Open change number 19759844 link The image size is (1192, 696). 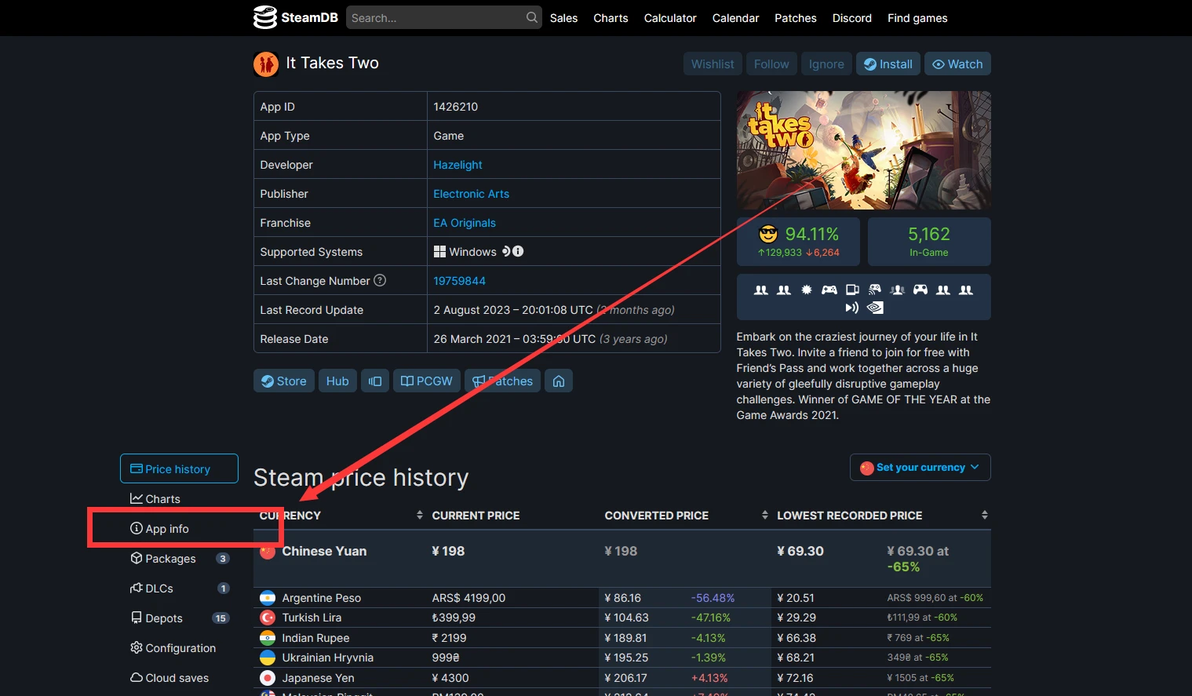459,280
